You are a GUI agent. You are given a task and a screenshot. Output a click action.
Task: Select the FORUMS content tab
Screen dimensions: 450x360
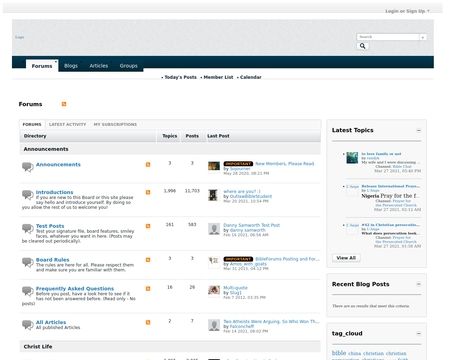[x=32, y=124]
